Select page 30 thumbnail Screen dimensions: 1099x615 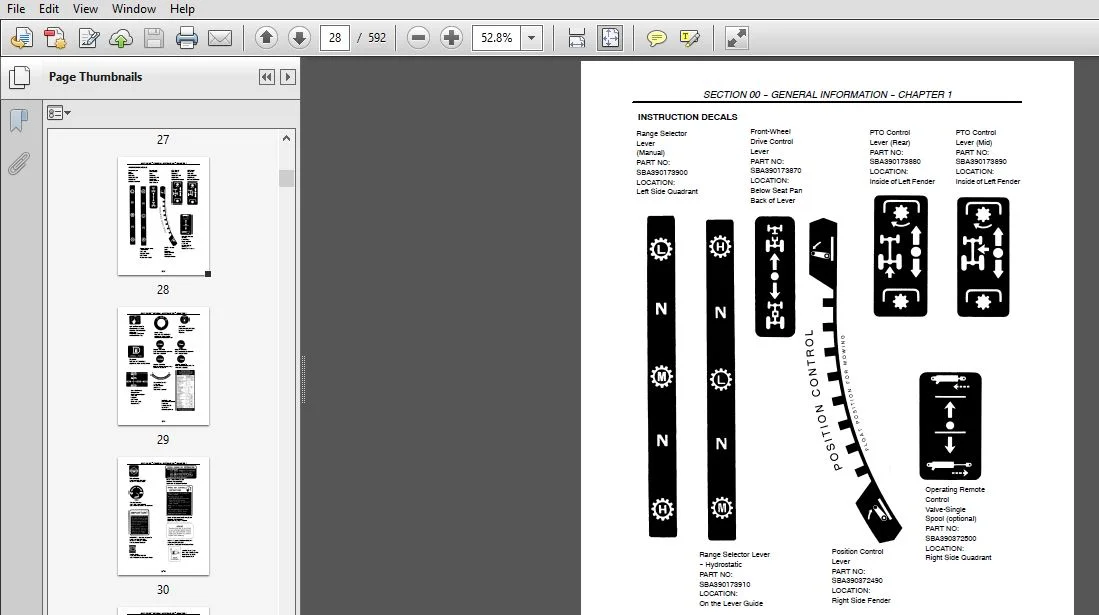[x=163, y=516]
